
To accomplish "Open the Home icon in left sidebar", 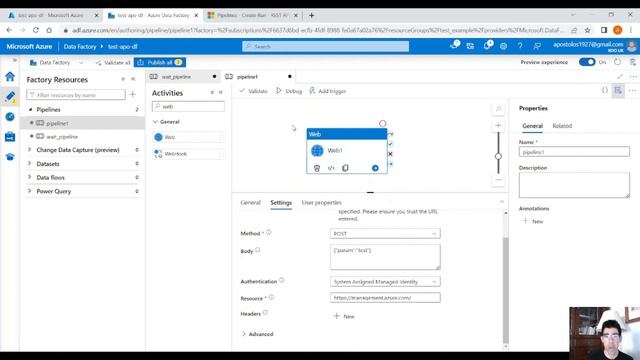I will (10, 76).
